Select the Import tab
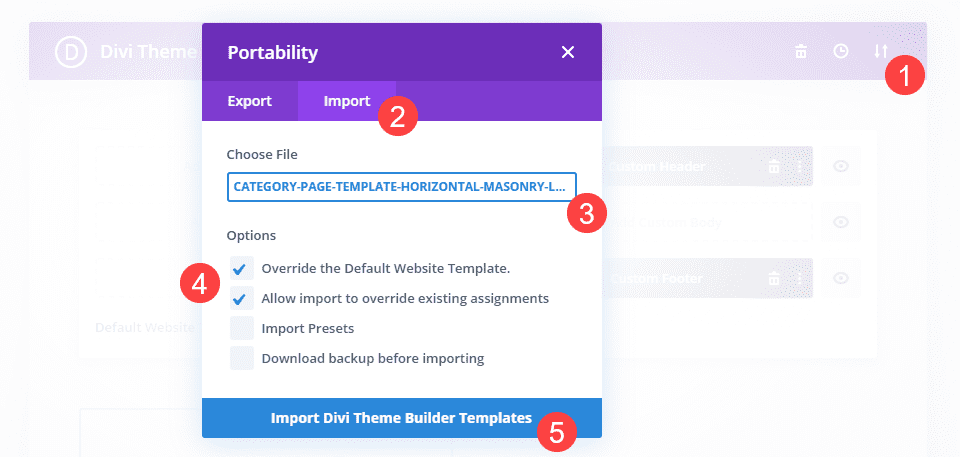This screenshot has width=960, height=457. [346, 101]
